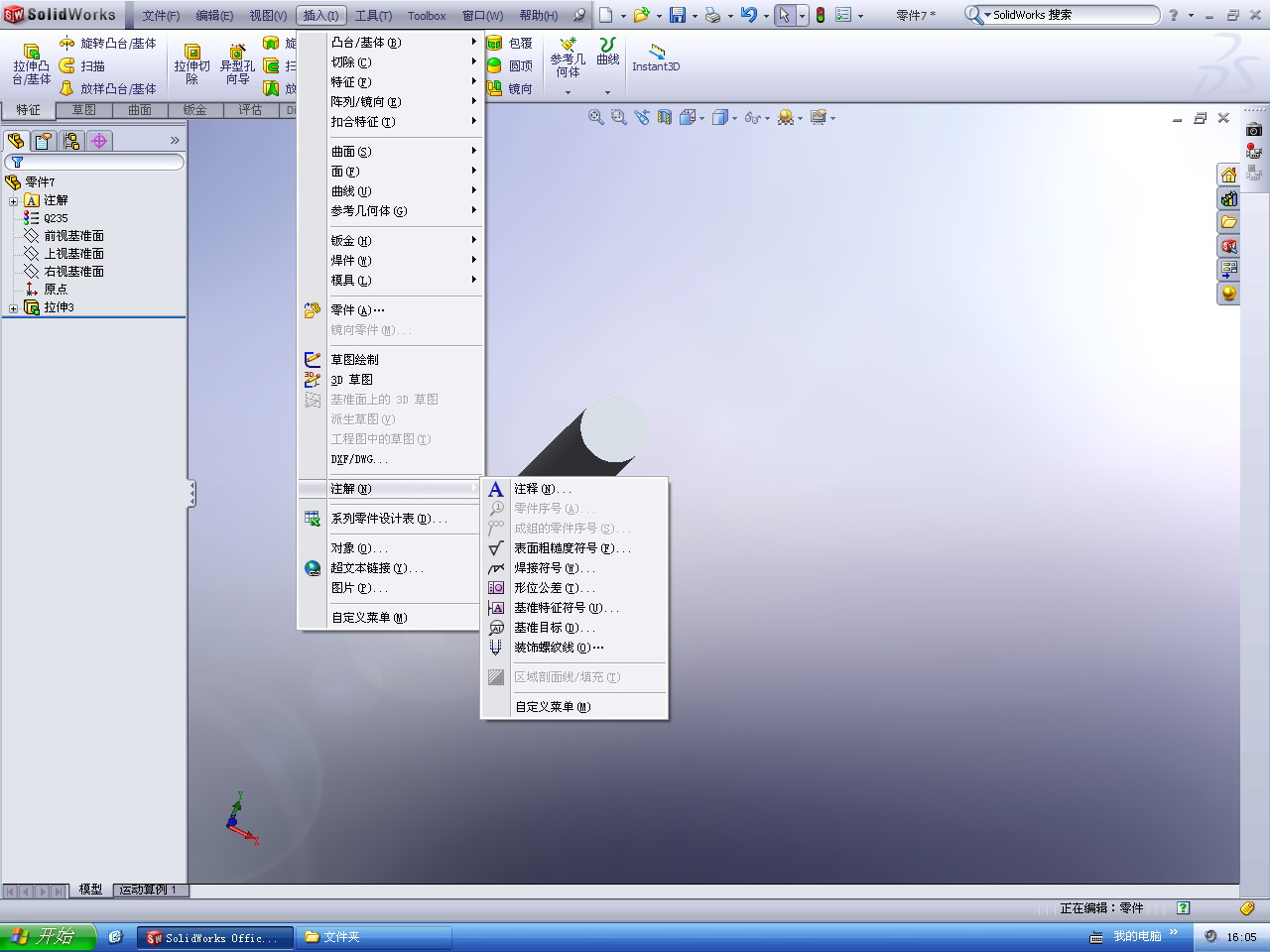
Task: Open SolidWorks Resources home pane icon
Action: pos(1228,176)
